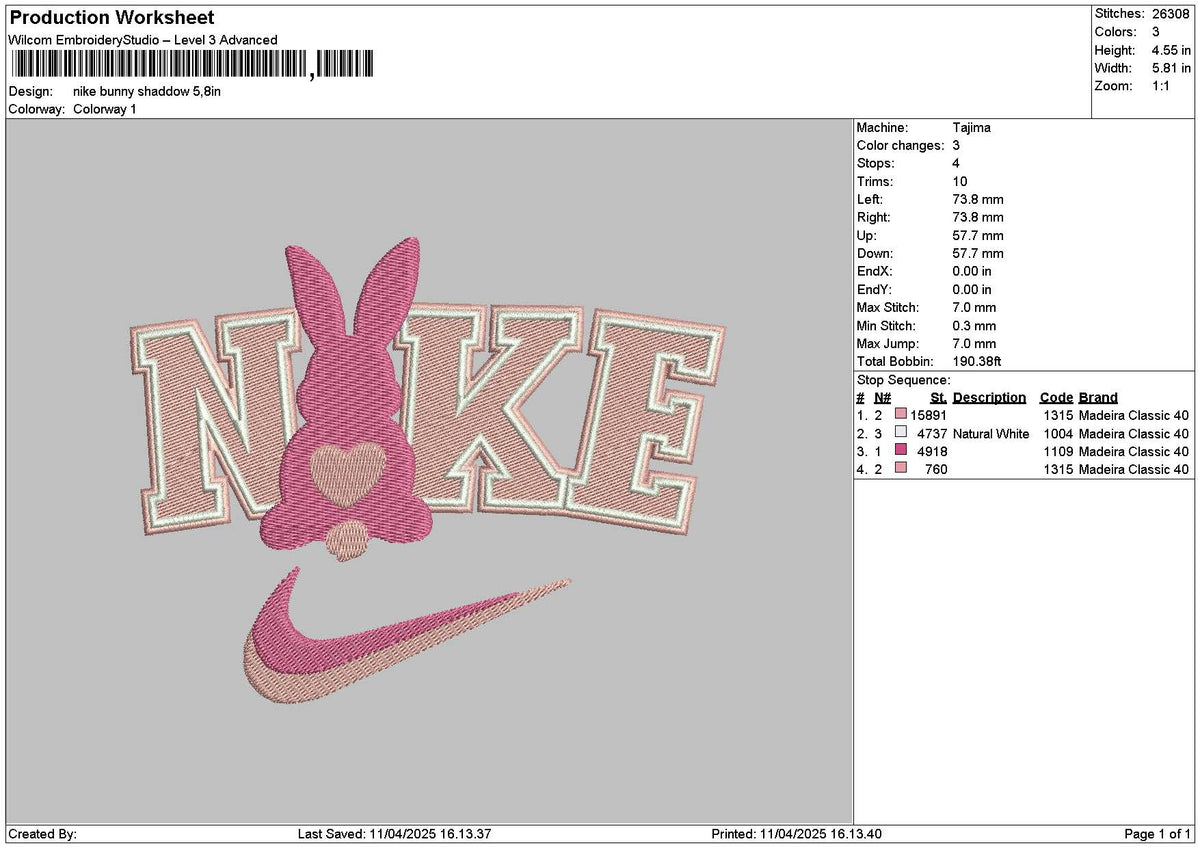Click the Trims label
Screen dimensions: 1200x848
point(875,182)
